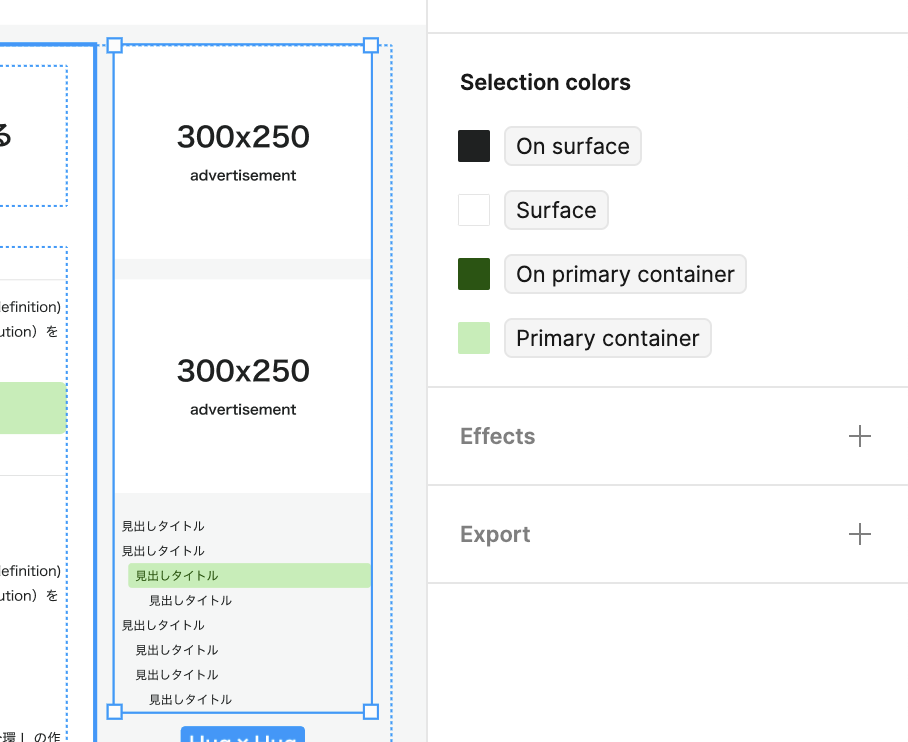Image resolution: width=908 pixels, height=742 pixels.
Task: Pick the Primary container light green swatch
Action: 474,338
